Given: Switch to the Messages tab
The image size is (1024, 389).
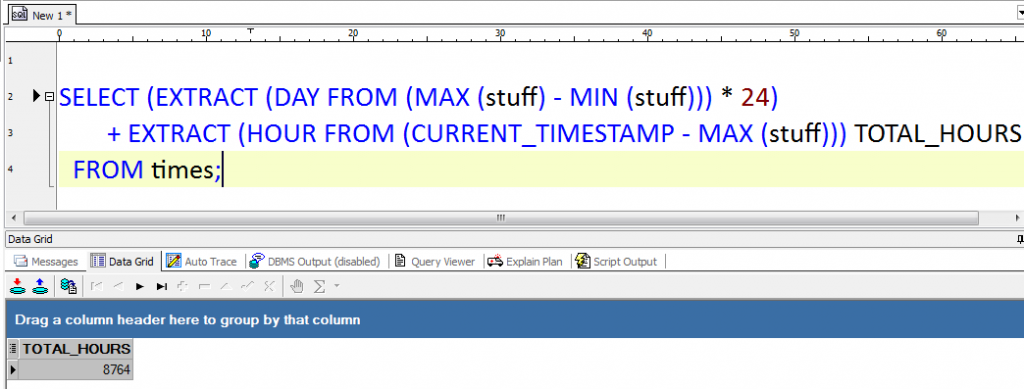Looking at the screenshot, I should (x=46, y=262).
